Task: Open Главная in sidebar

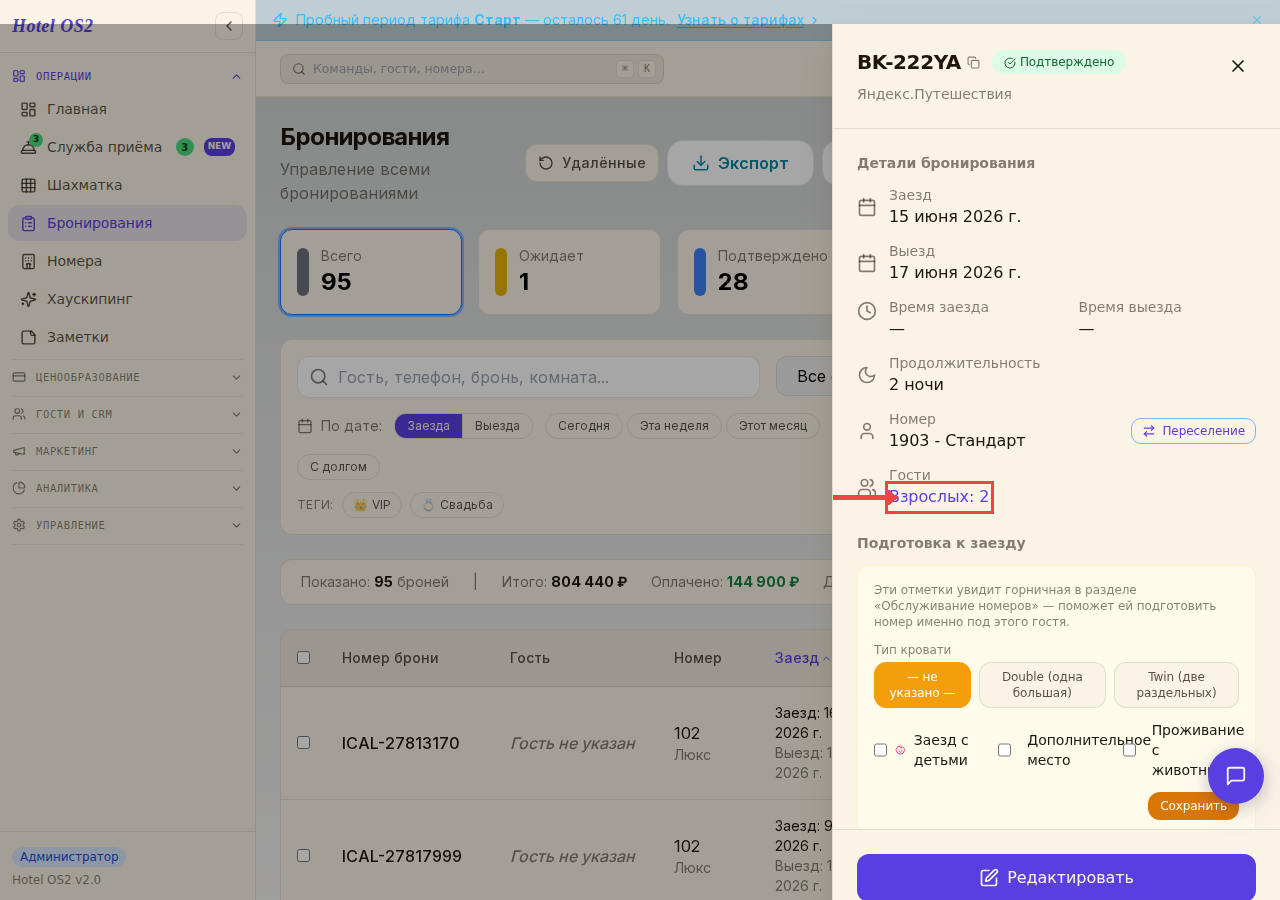Action: [x=127, y=109]
